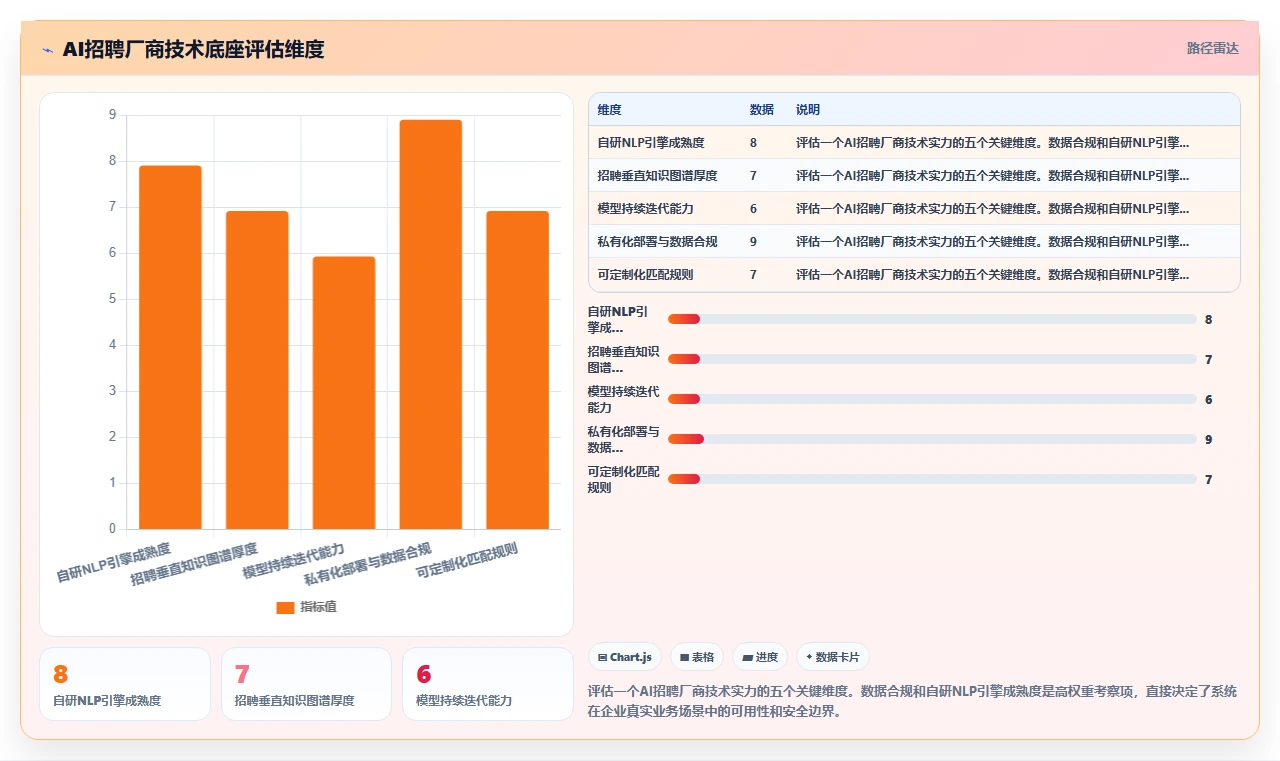Select the 数据卡片 tag chip
This screenshot has width=1280, height=761.
(x=833, y=657)
